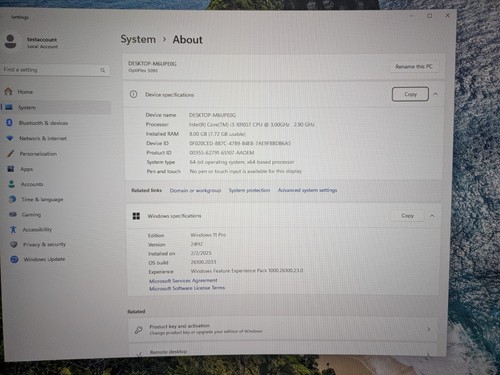Open Gaming controller icon
Viewport: 500px width, 375px height.
13,214
